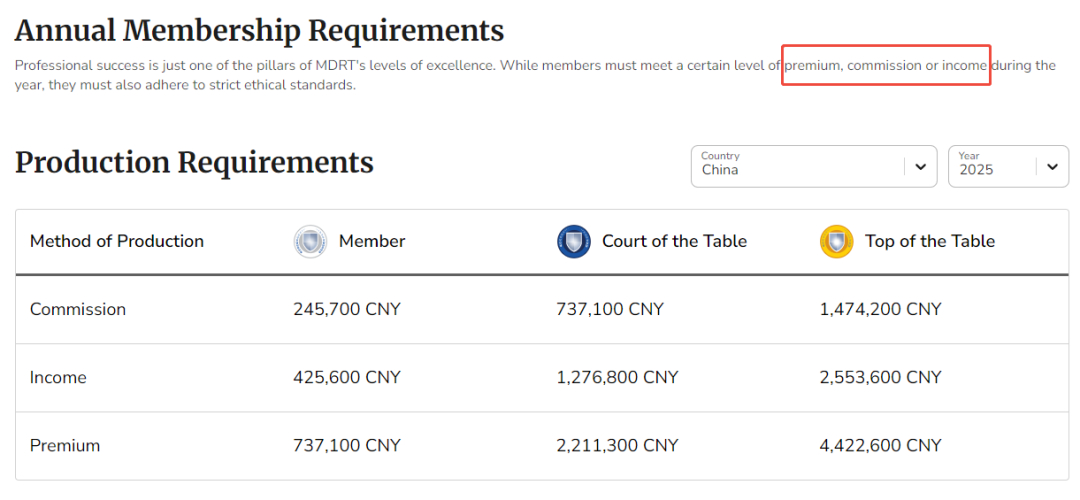The height and width of the screenshot is (500, 1080).
Task: Click Member Premium value 737,100 CNY
Action: [x=346, y=446]
